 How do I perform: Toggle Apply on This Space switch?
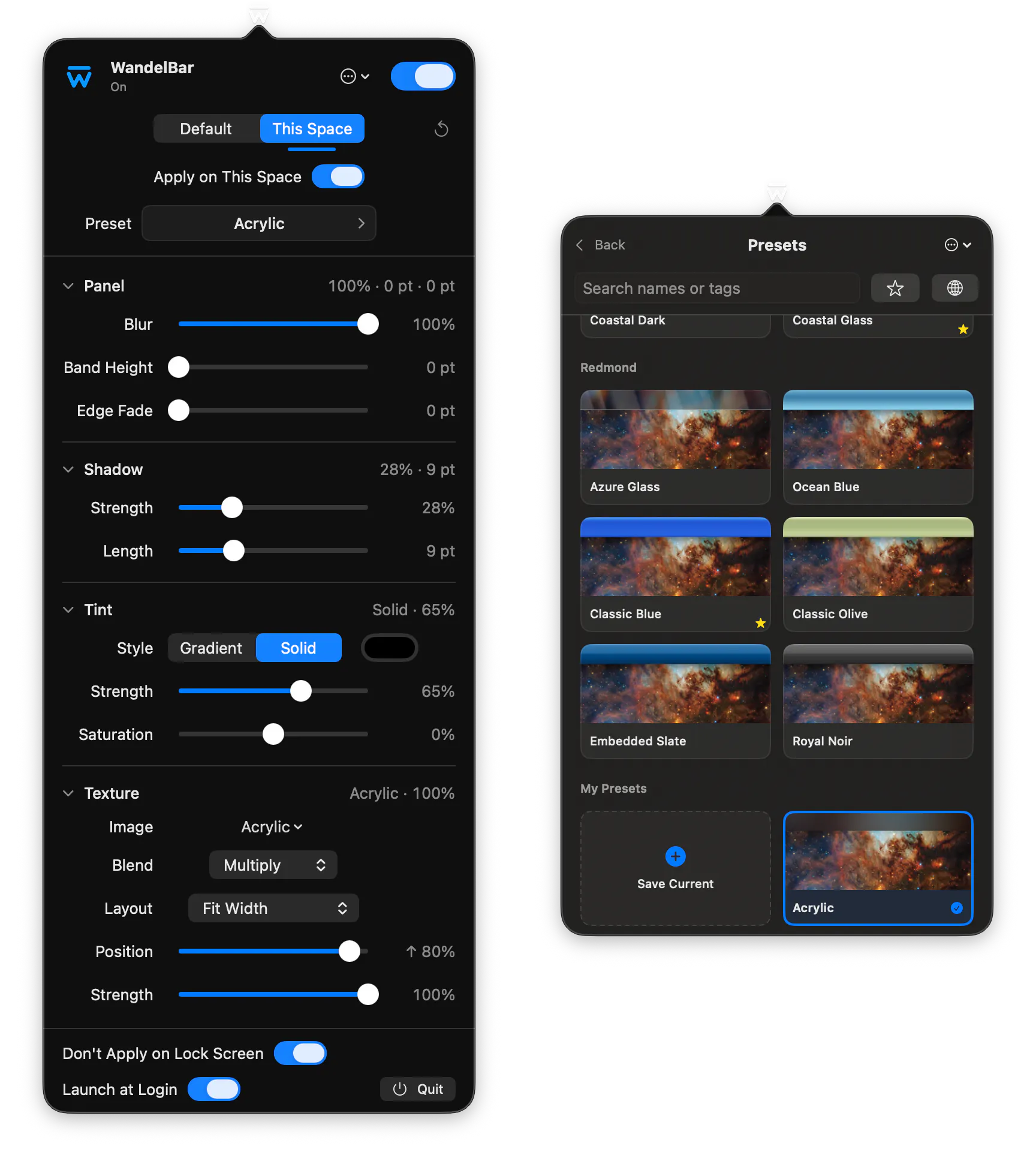[x=338, y=176]
